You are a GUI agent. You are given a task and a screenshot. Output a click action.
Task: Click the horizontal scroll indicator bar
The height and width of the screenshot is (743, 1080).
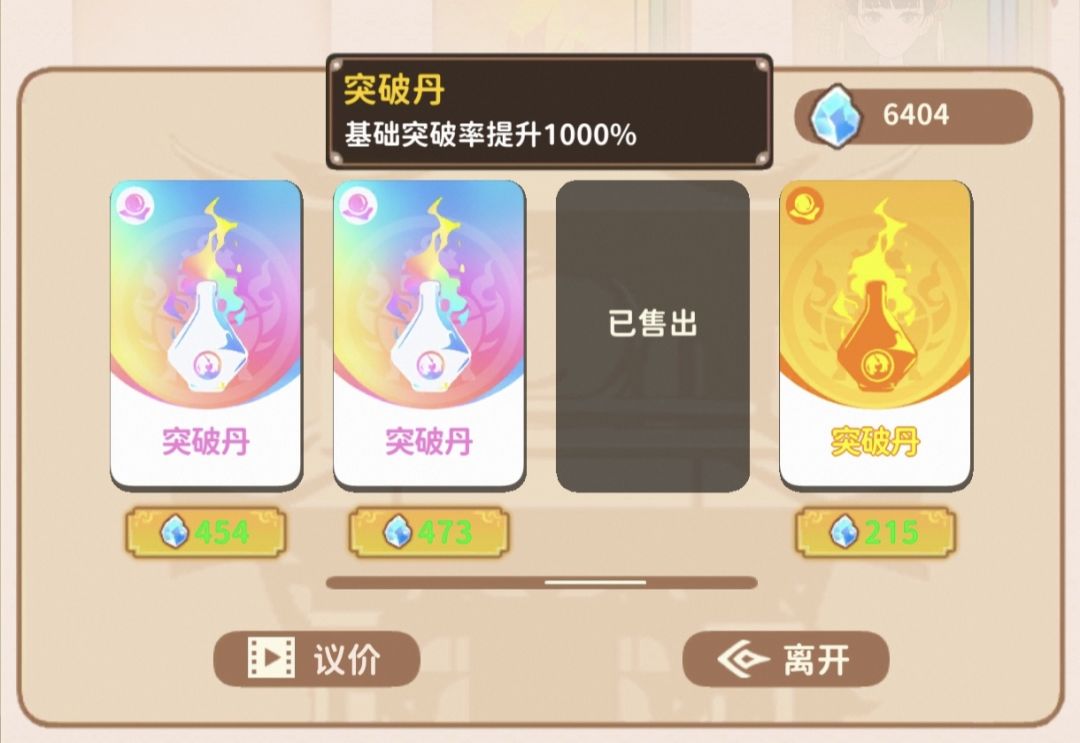542,583
